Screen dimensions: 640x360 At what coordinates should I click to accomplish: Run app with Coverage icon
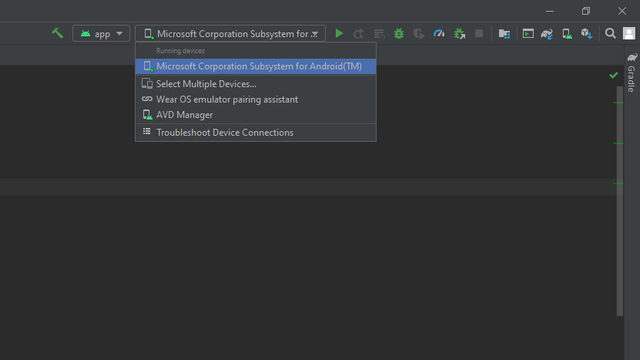click(x=419, y=33)
